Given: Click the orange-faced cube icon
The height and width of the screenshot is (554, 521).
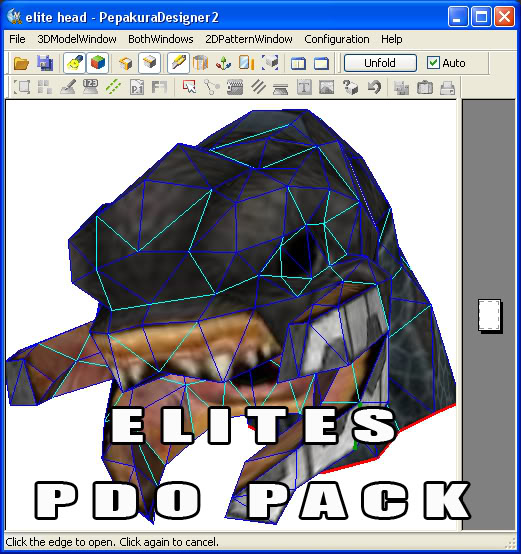Looking at the screenshot, I should (125, 63).
